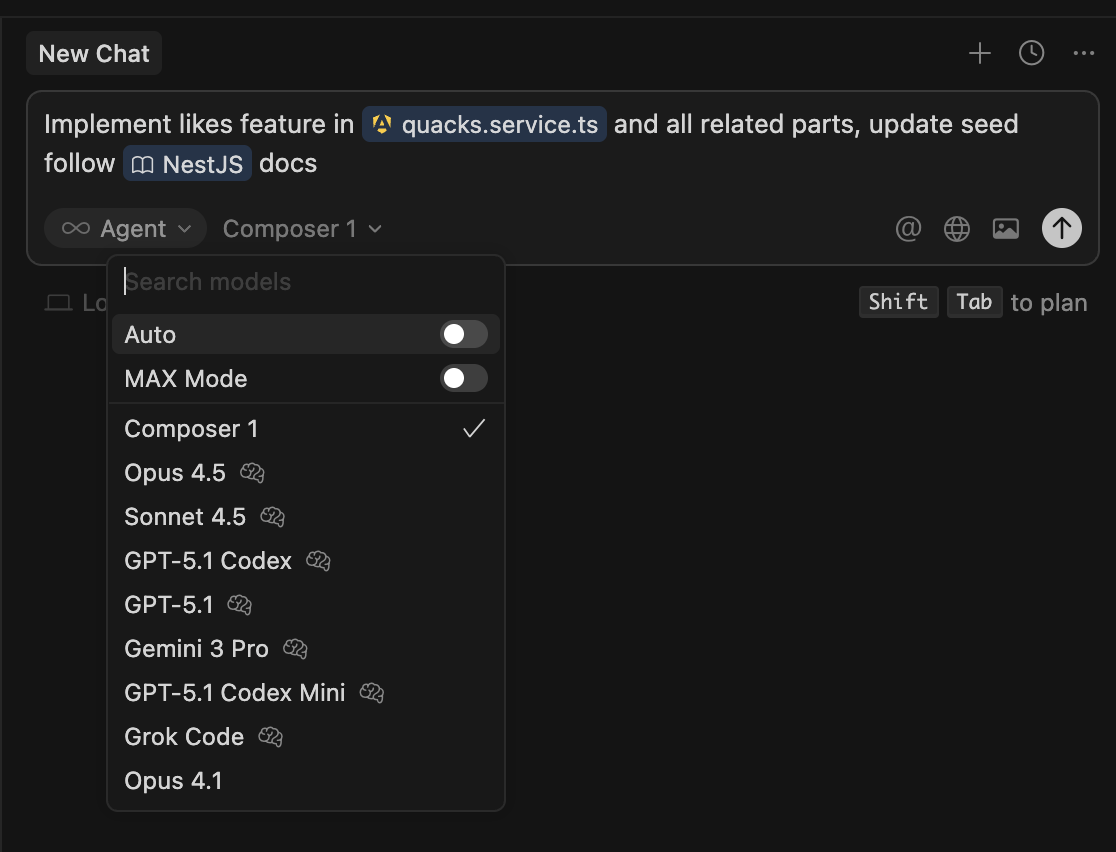
Task: Choose Opus 4.1 at the bottom of the list
Action: [173, 780]
